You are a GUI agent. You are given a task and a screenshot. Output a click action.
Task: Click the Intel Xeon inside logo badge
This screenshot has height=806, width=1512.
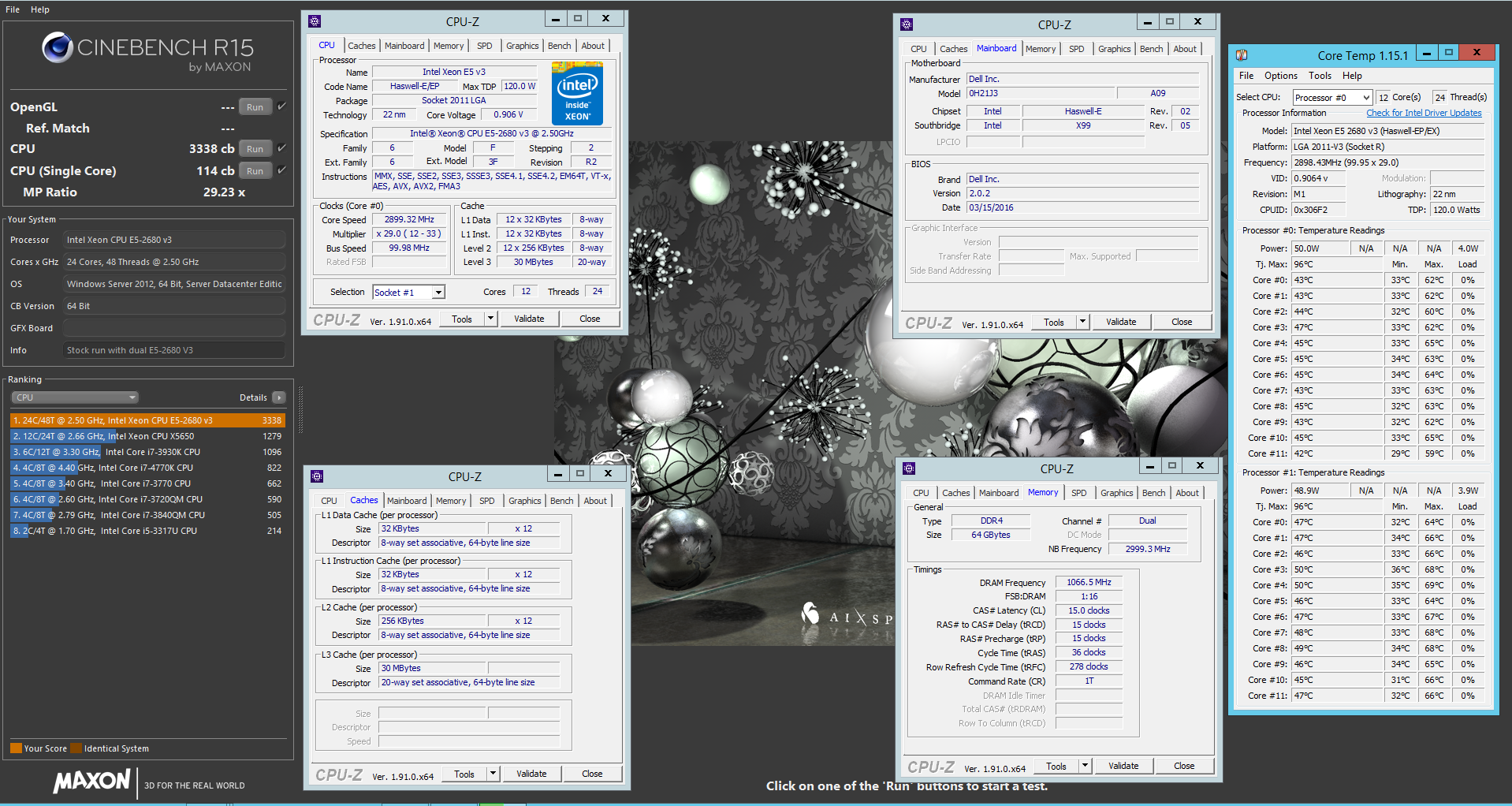click(x=577, y=95)
